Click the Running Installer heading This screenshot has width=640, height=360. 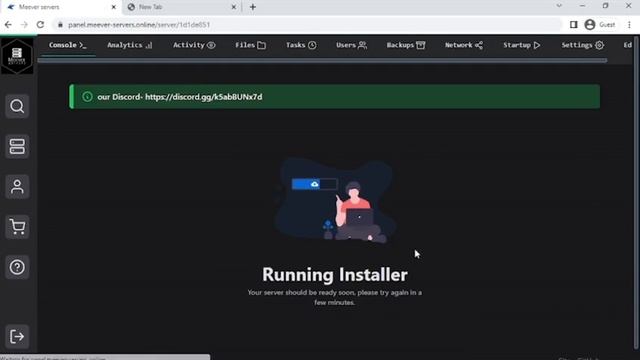point(335,275)
